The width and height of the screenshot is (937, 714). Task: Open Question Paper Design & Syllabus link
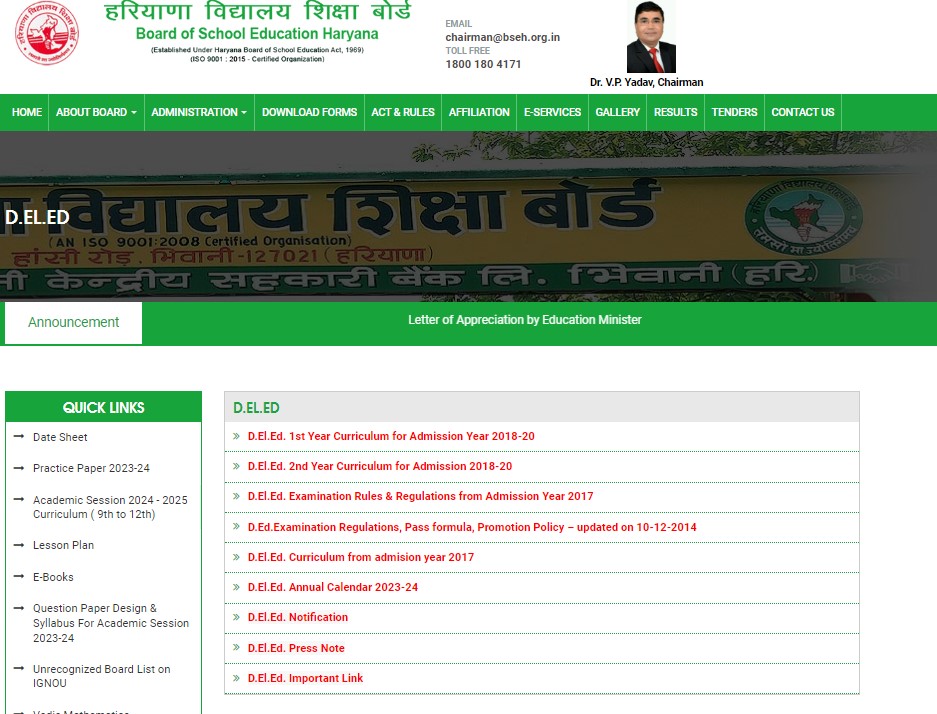[x=111, y=623]
